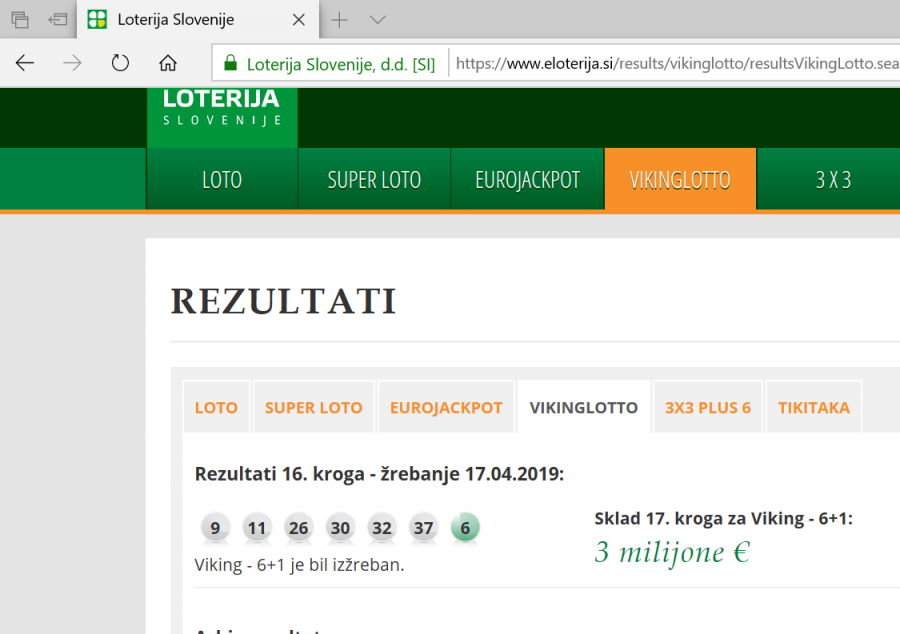Image resolution: width=900 pixels, height=634 pixels.
Task: Go to browser Home icon
Action: pos(168,63)
